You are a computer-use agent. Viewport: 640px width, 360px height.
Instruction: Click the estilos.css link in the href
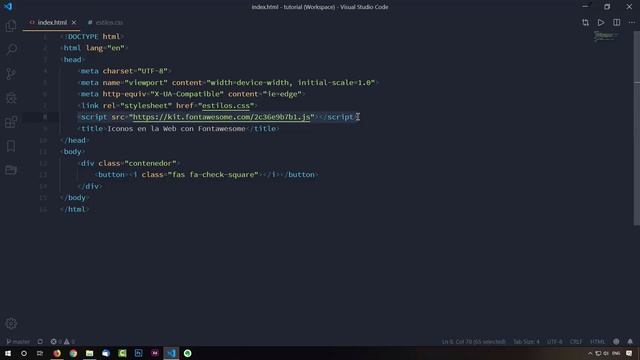pyautogui.click(x=226, y=106)
